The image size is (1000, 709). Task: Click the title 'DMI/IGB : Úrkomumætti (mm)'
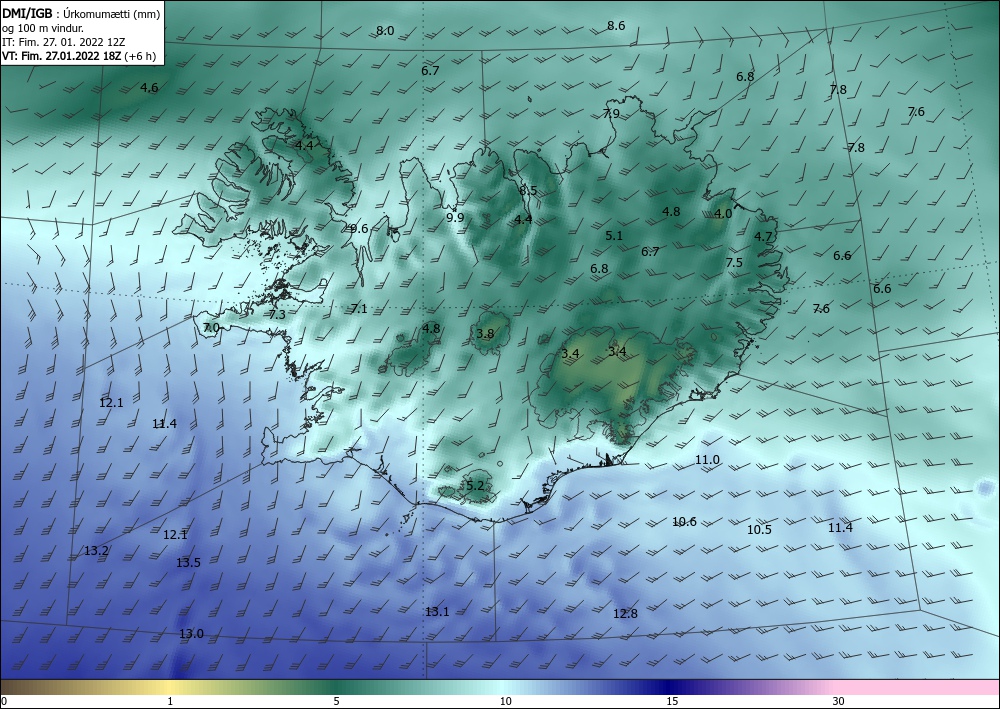click(81, 13)
